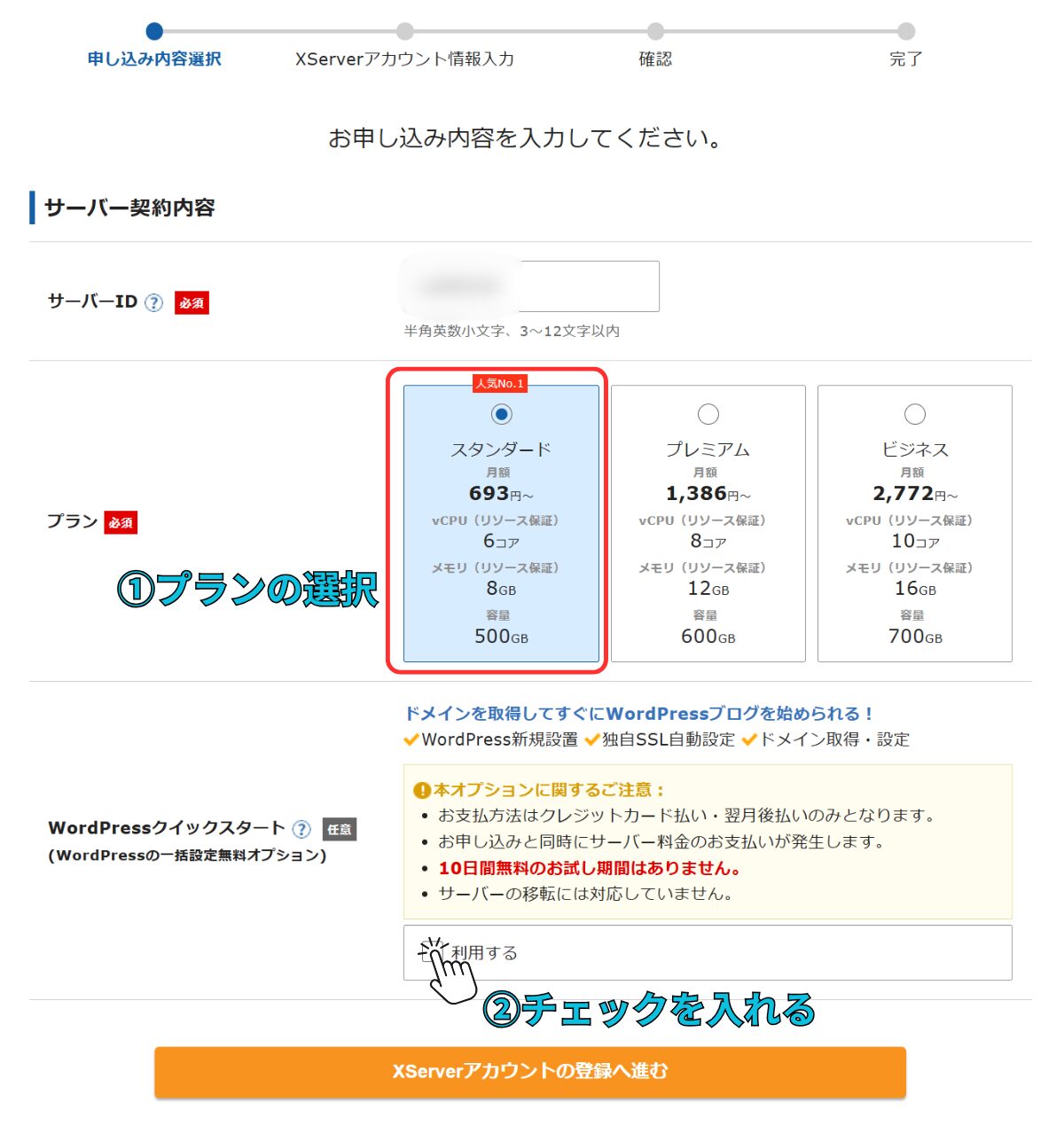Click the お申し込み内容を入力してください heading
This screenshot has height=1126, width=1064.
pos(526,138)
